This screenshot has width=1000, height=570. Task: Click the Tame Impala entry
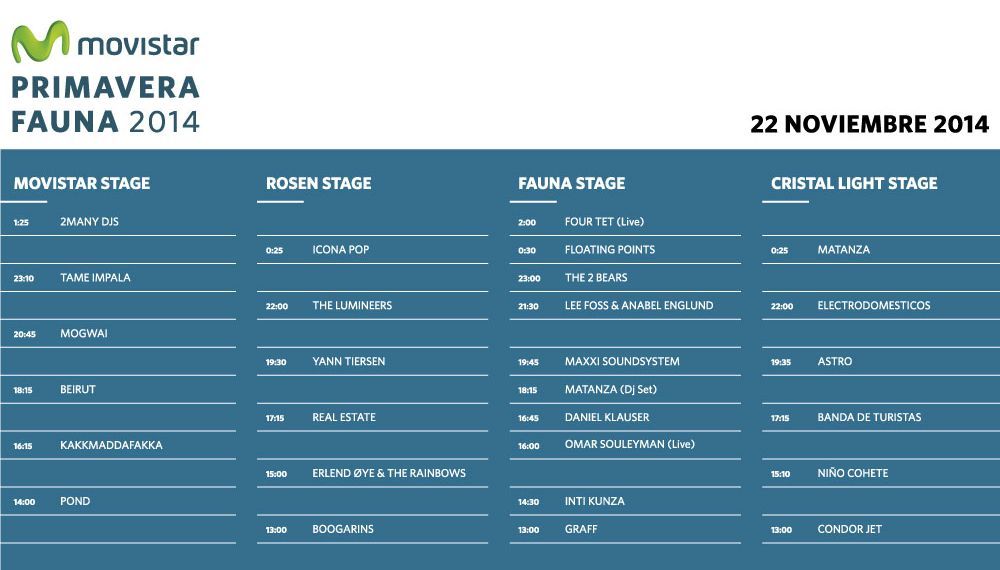point(95,278)
